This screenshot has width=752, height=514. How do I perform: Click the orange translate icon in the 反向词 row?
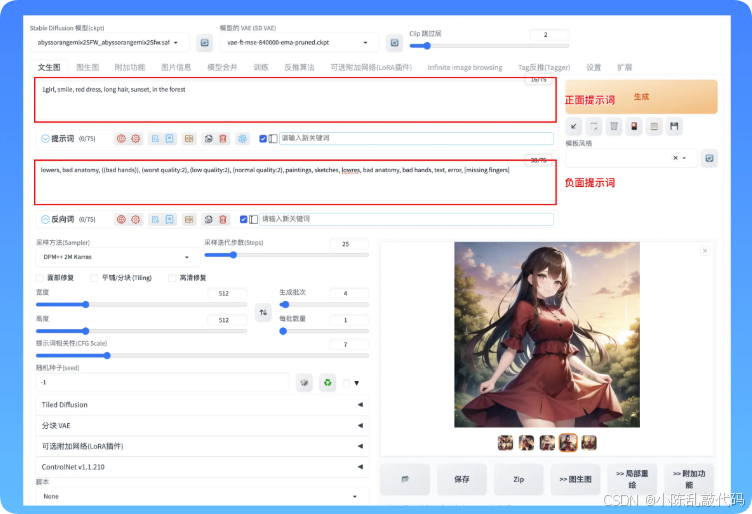(x=189, y=219)
